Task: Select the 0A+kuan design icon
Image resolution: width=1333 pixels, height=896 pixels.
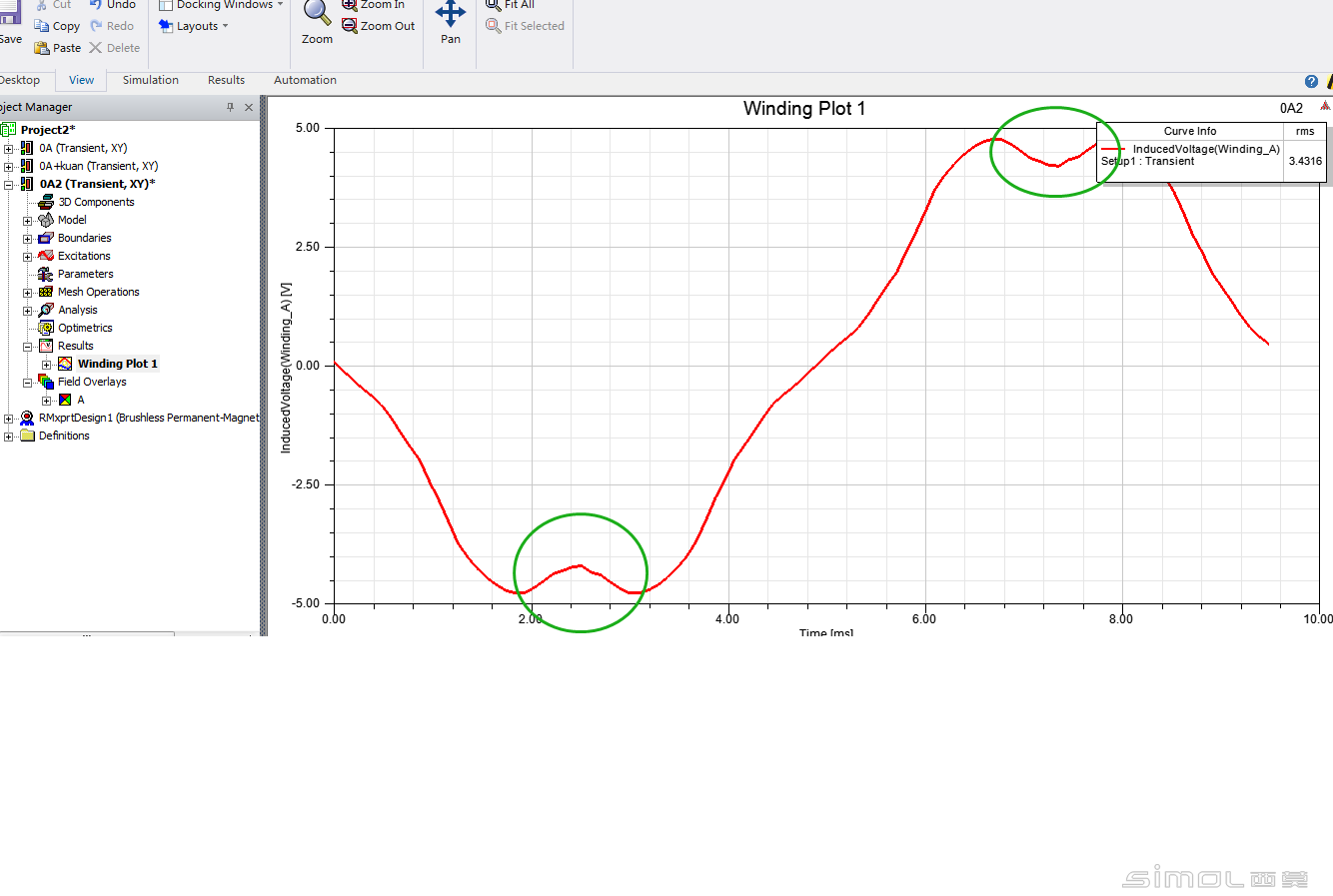Action: coord(27,166)
